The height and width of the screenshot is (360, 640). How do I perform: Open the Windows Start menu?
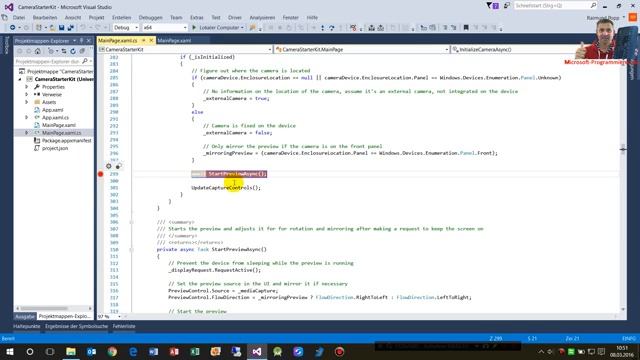pyautogui.click(x=9, y=351)
